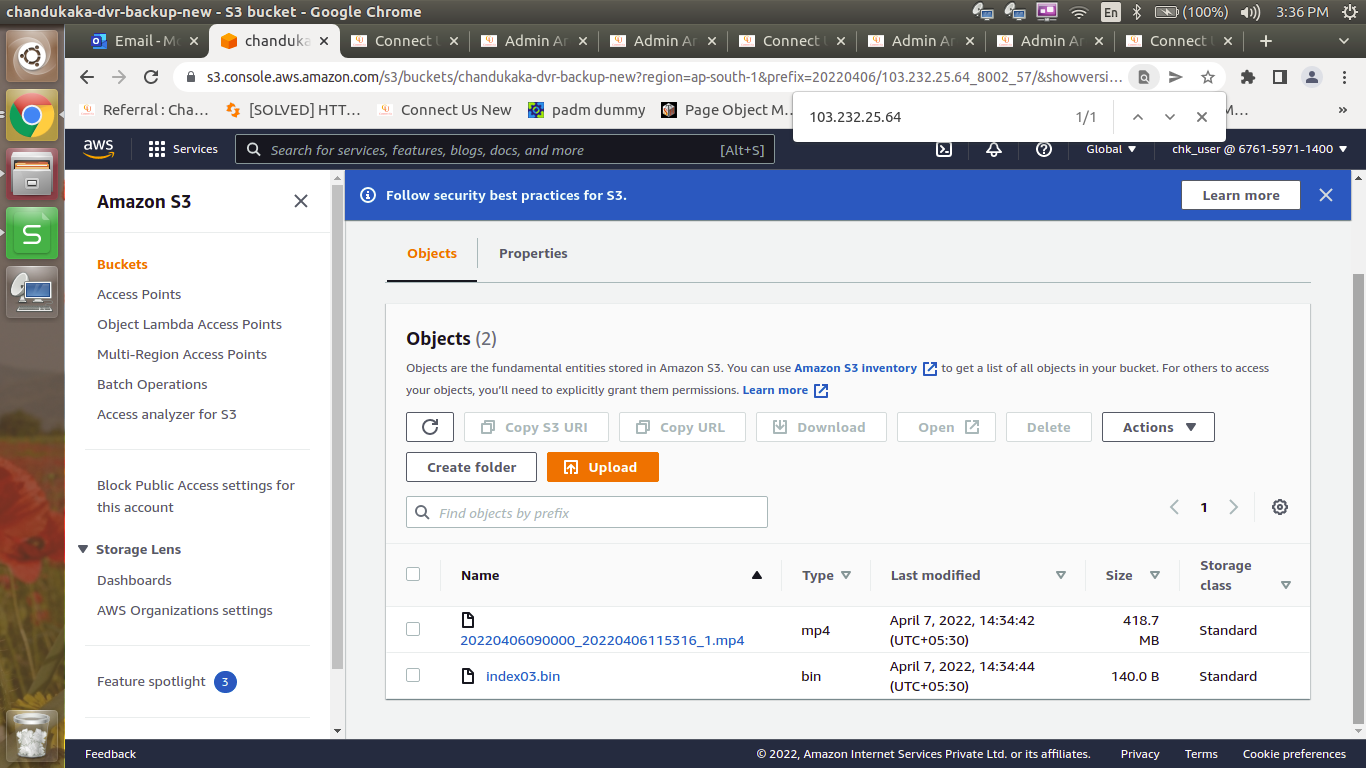This screenshot has height=768, width=1366.
Task: Open the Global region dropdown
Action: coord(1111,149)
